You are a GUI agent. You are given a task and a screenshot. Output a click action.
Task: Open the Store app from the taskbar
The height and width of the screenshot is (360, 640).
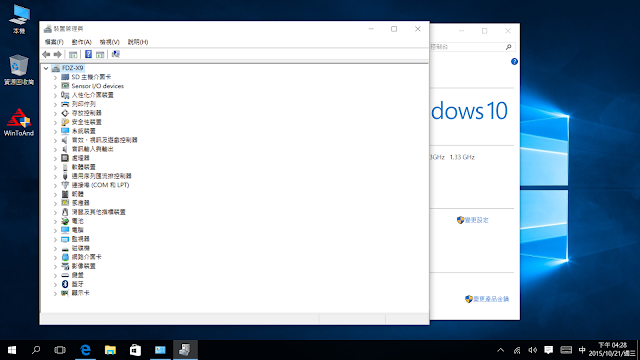click(135, 350)
